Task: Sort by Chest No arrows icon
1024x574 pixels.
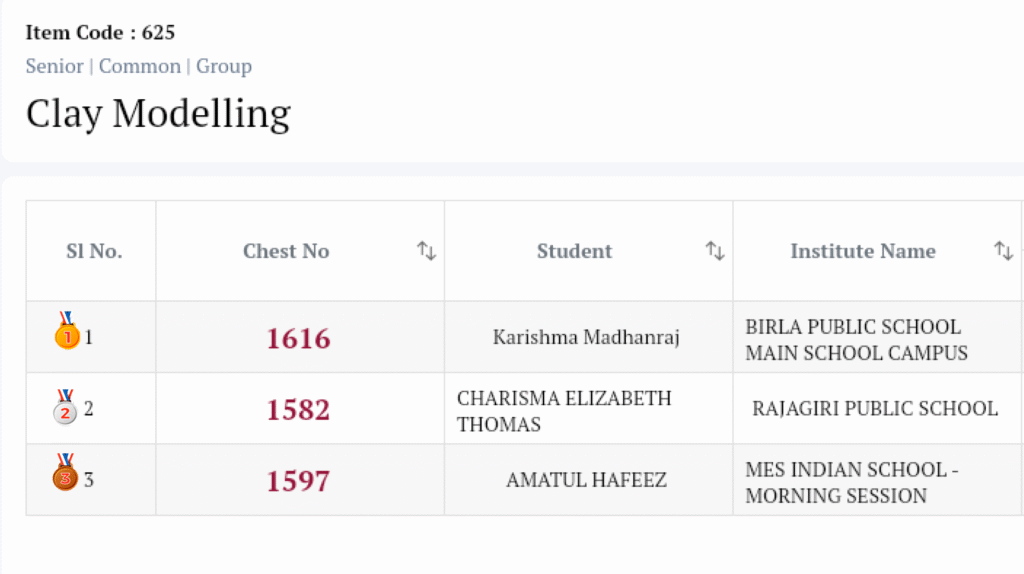Action: click(x=427, y=251)
